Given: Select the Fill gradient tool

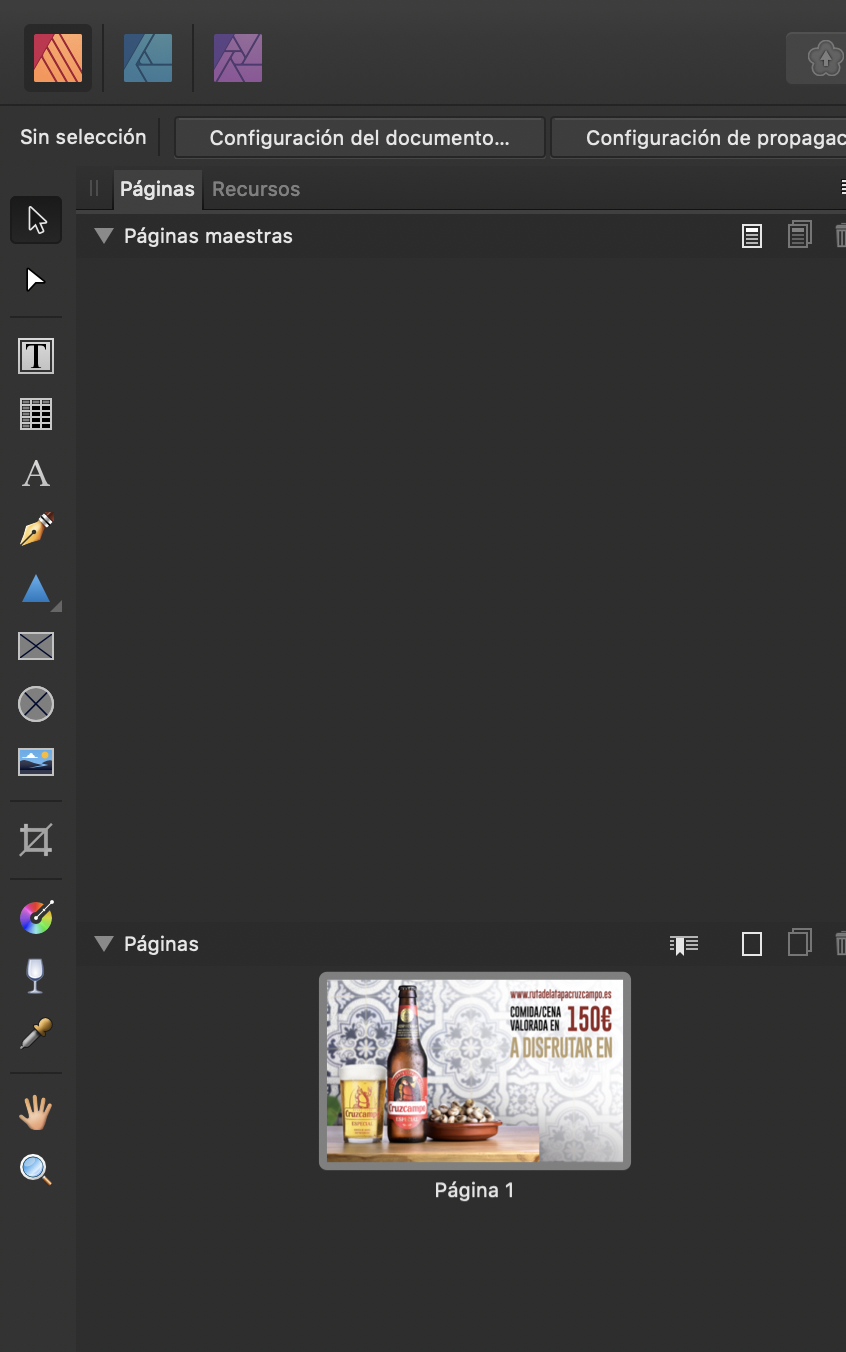Looking at the screenshot, I should coord(36,917).
